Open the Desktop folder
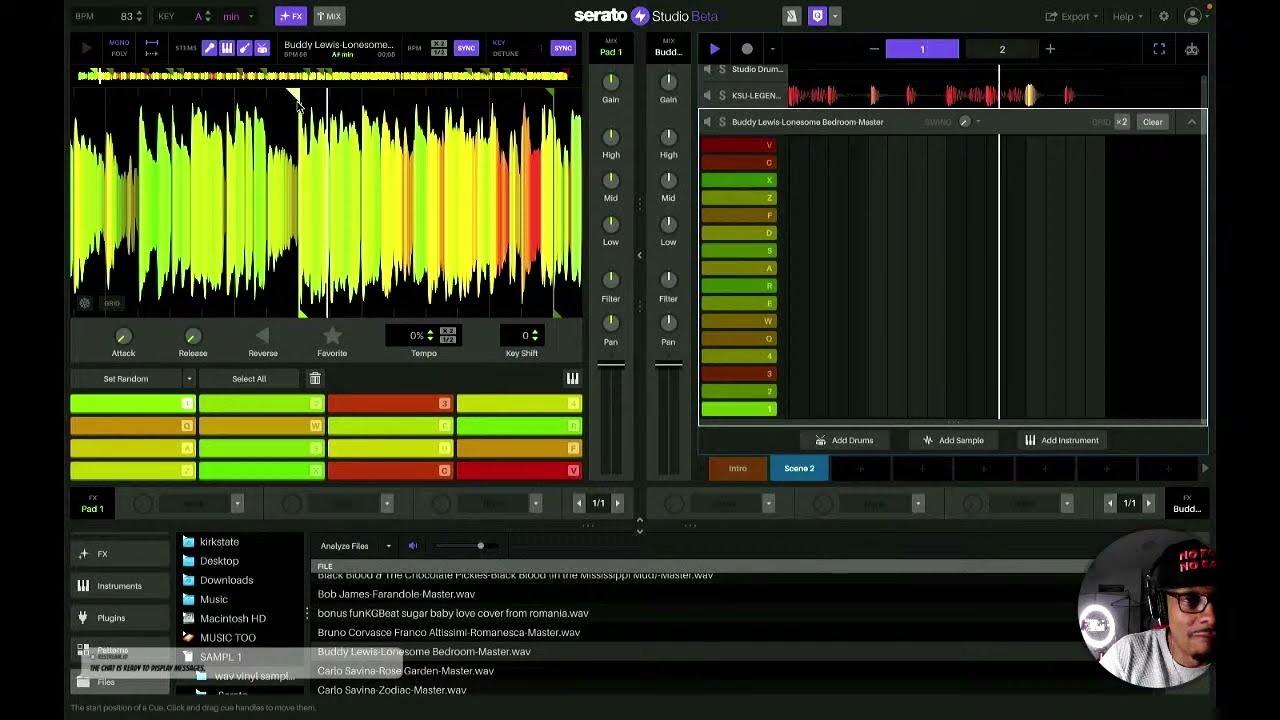 coord(219,561)
